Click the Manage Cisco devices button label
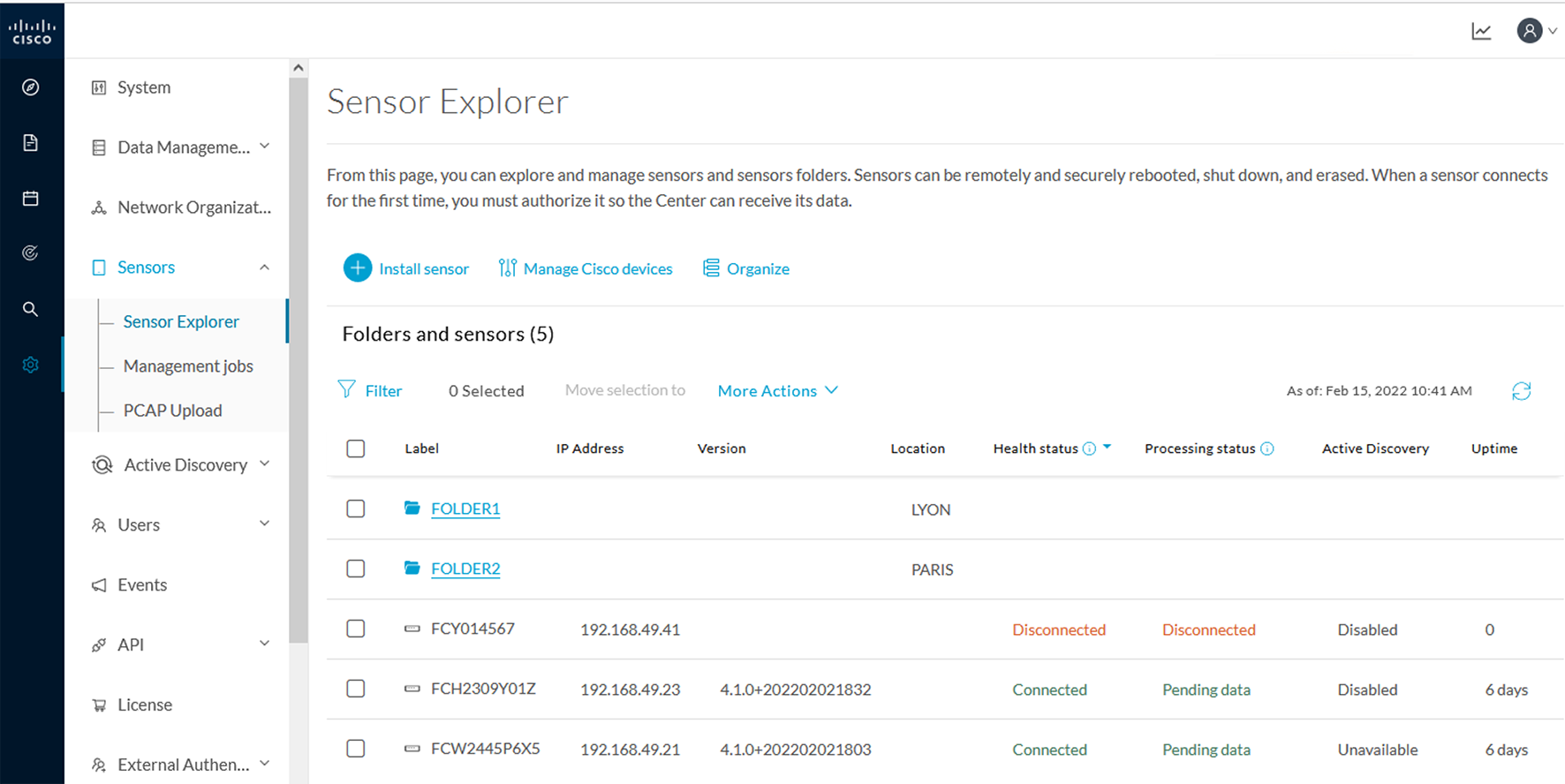Viewport: 1565px width, 784px height. click(598, 268)
